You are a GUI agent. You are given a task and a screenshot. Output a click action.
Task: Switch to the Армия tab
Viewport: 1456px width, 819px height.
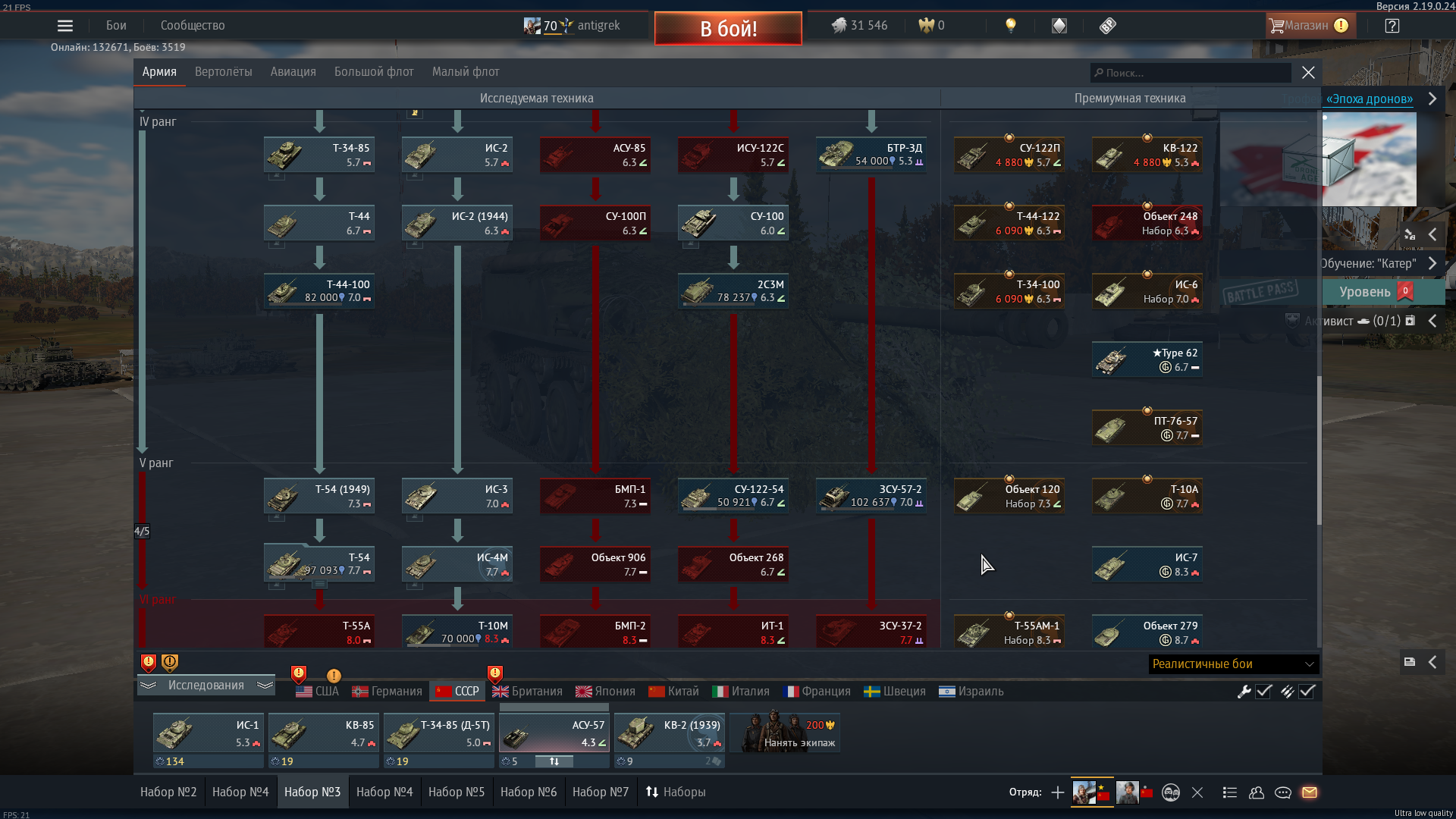[159, 72]
